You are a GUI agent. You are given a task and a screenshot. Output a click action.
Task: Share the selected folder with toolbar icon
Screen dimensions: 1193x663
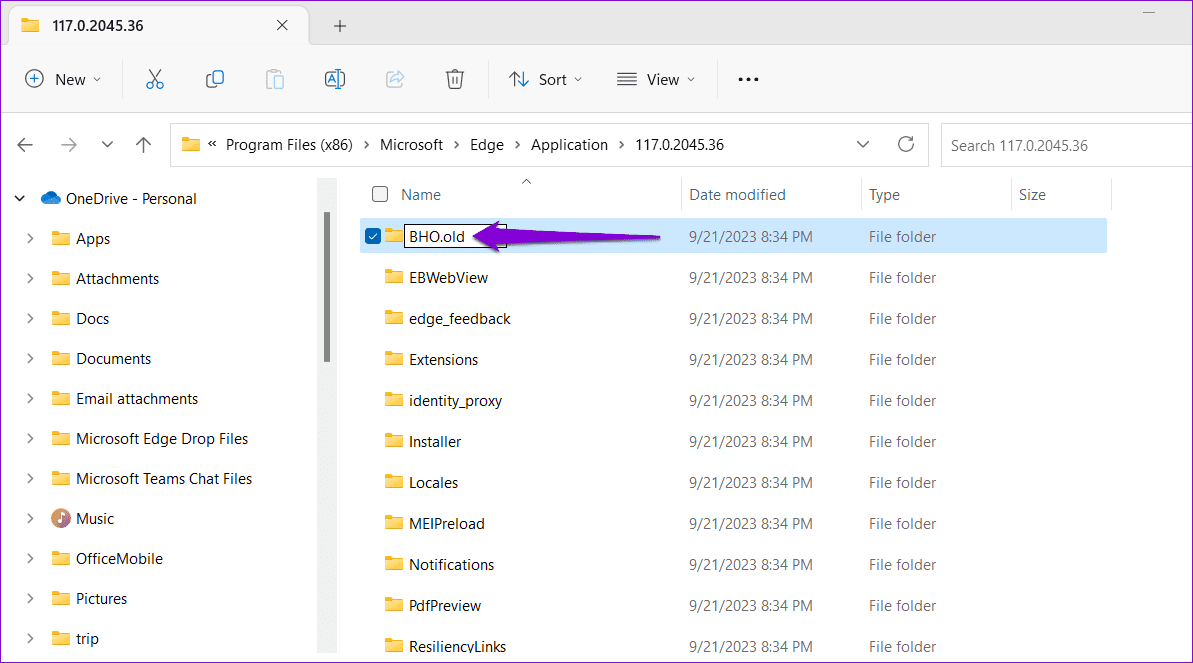(394, 79)
